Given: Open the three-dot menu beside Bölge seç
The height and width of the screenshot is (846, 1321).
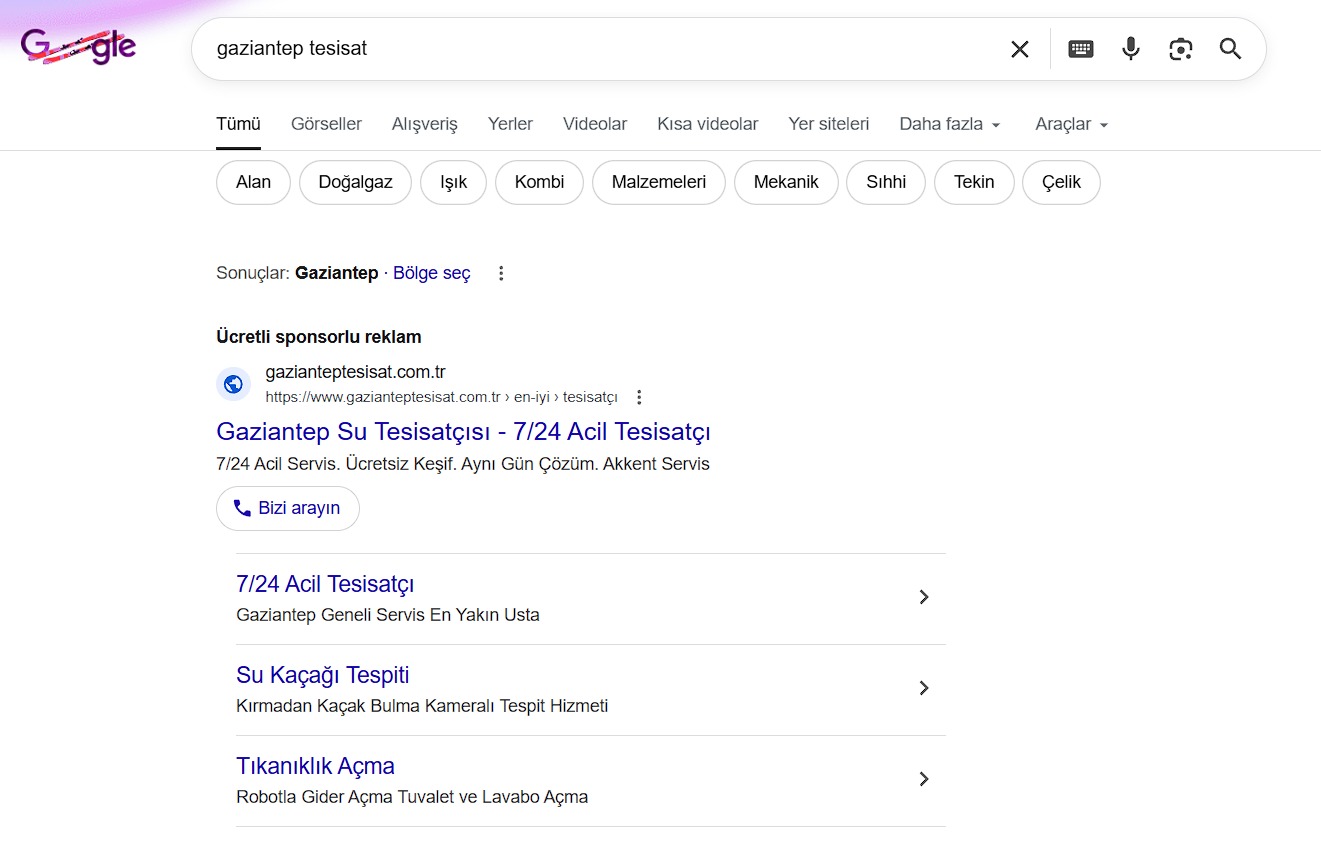Looking at the screenshot, I should tap(501, 273).
